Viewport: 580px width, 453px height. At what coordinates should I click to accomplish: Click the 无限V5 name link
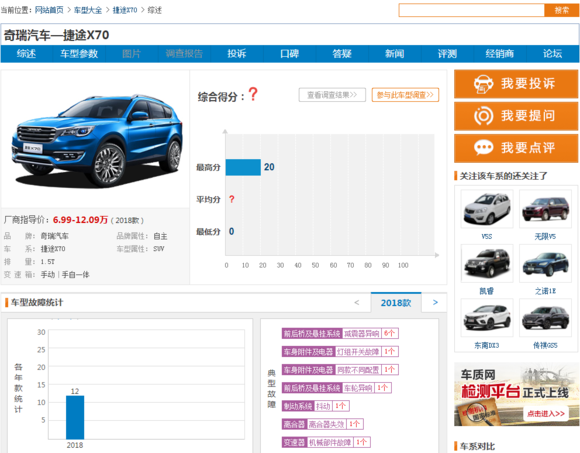click(545, 237)
